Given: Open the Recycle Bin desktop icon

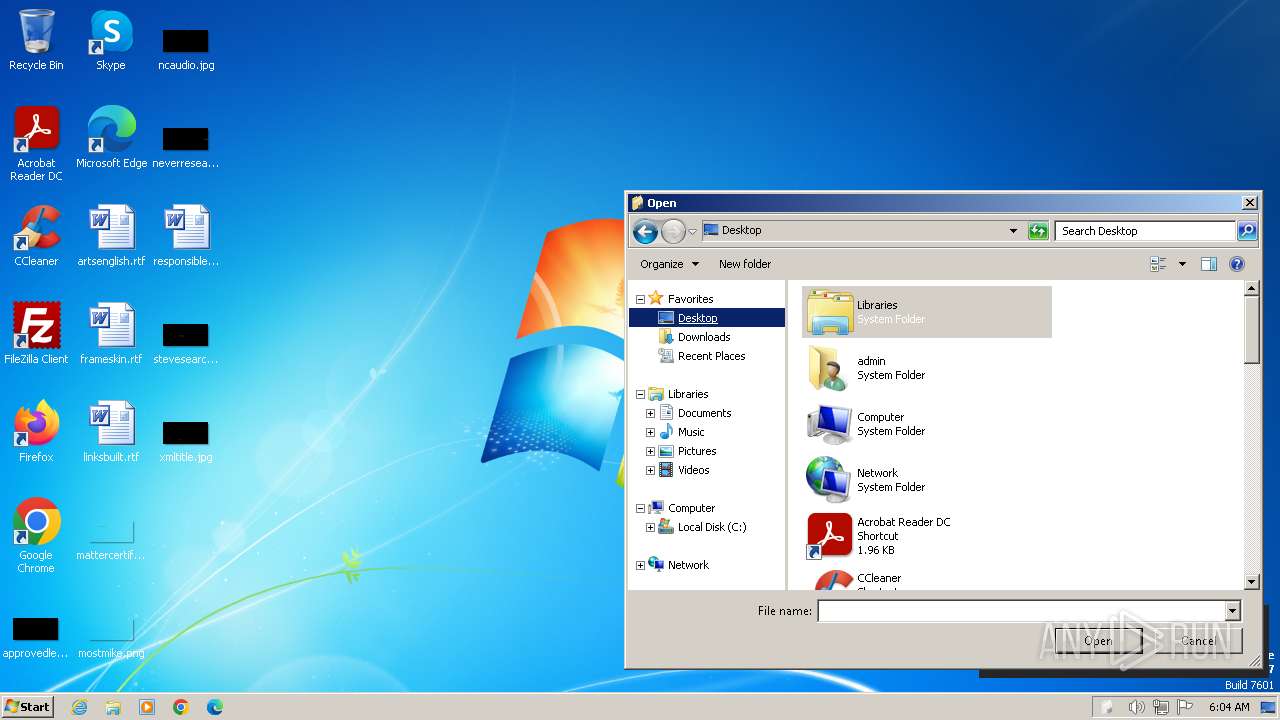Looking at the screenshot, I should point(36,40).
